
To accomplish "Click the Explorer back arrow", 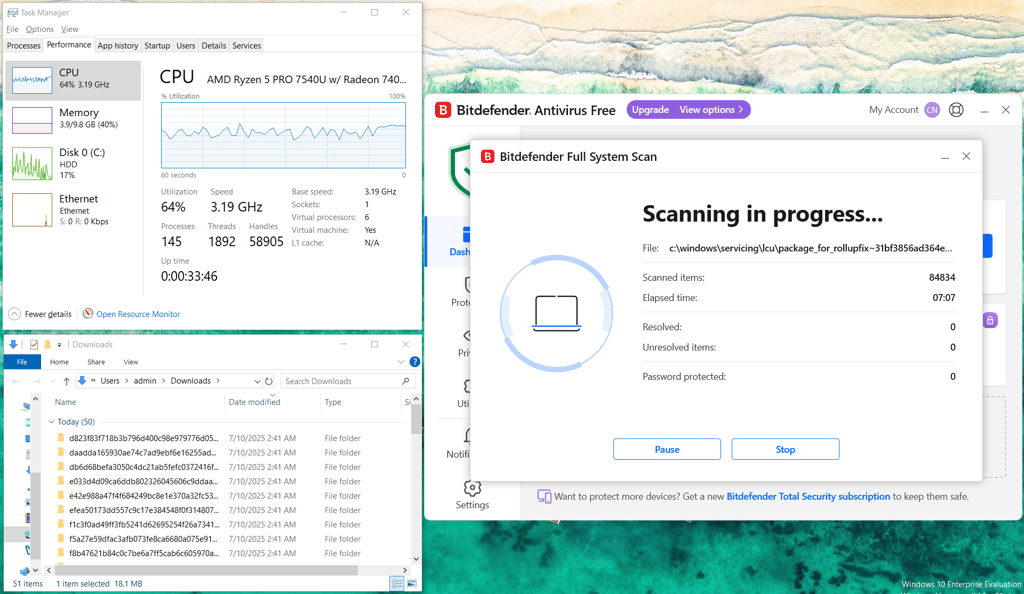I will [16, 381].
